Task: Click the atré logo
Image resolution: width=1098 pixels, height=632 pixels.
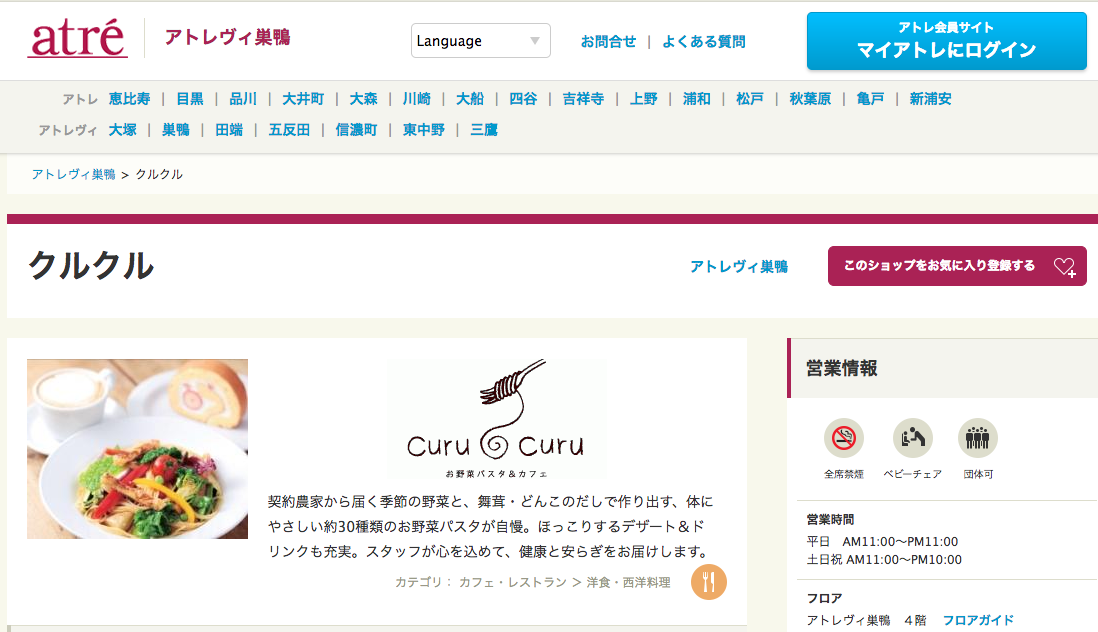Action: [x=78, y=38]
